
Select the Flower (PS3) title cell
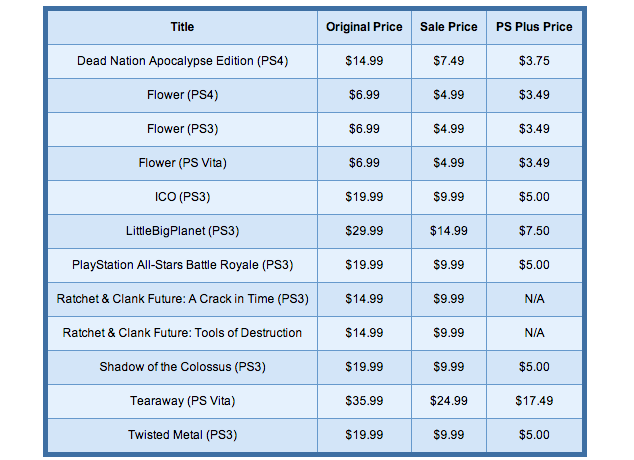point(182,129)
